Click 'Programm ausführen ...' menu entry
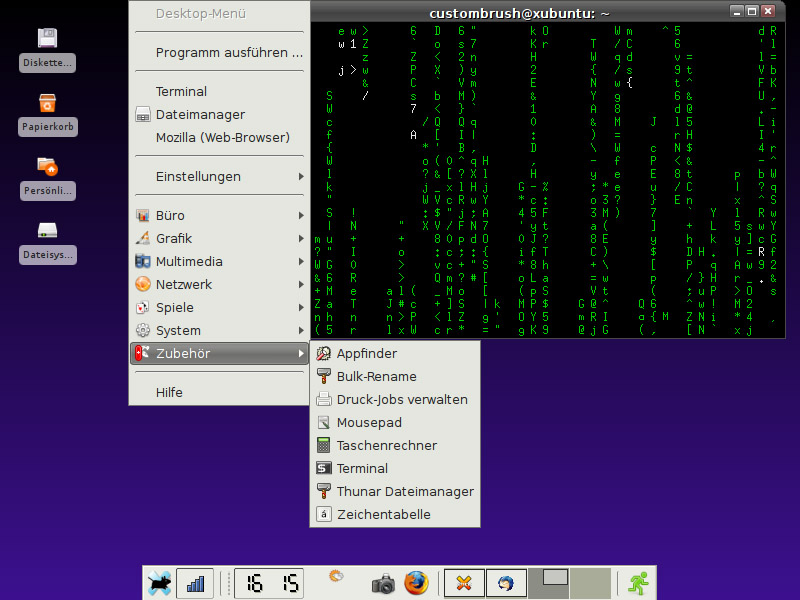 [229, 52]
